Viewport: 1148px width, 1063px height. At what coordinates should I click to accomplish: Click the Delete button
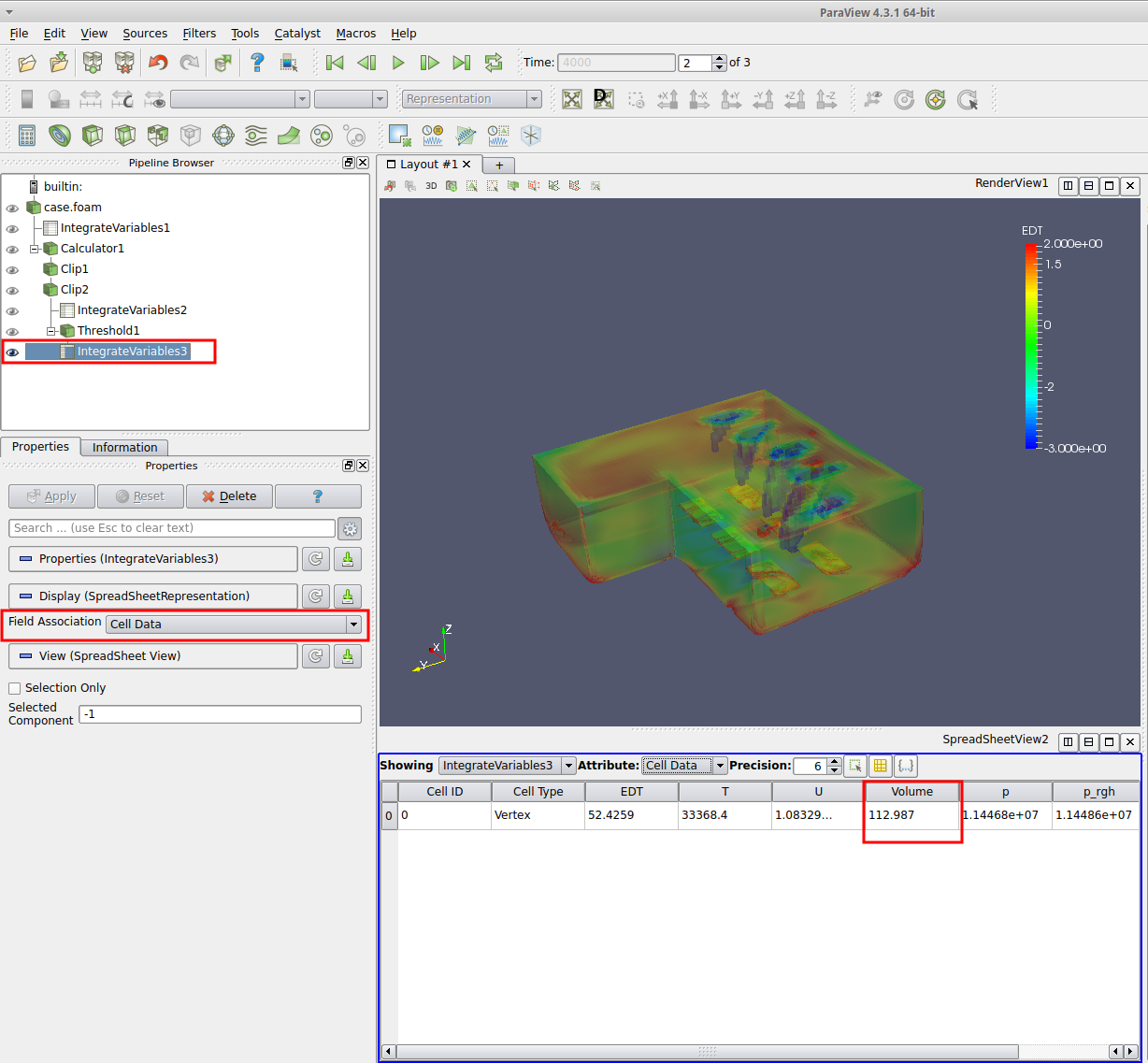click(x=229, y=496)
